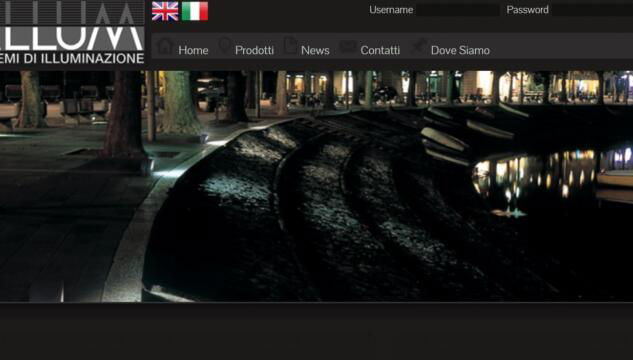Click the envelope icon beside Contatti
Screen dimensions: 633x360
pyautogui.click(x=348, y=47)
